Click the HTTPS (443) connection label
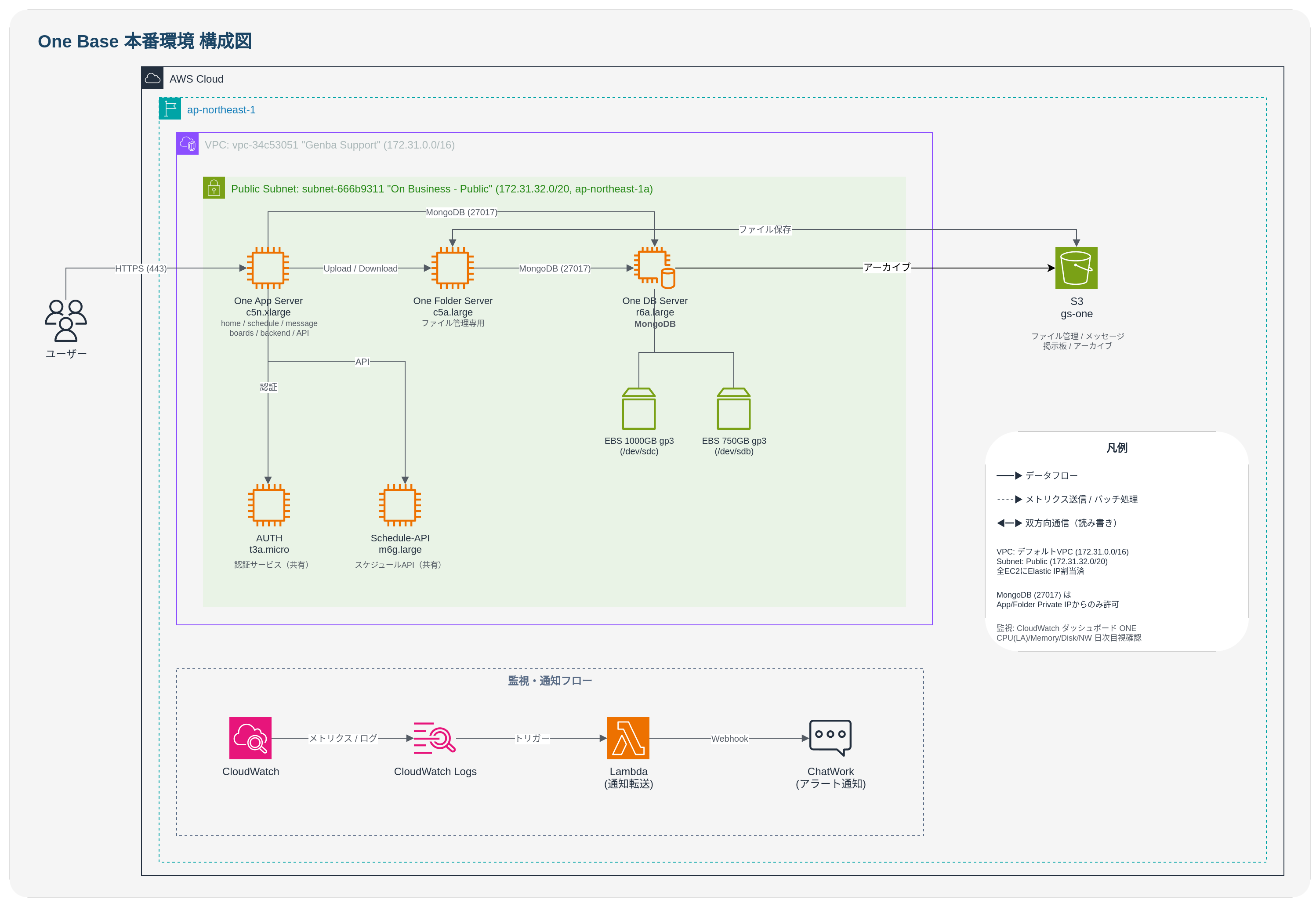This screenshot has width=1316, height=903. pyautogui.click(x=141, y=268)
